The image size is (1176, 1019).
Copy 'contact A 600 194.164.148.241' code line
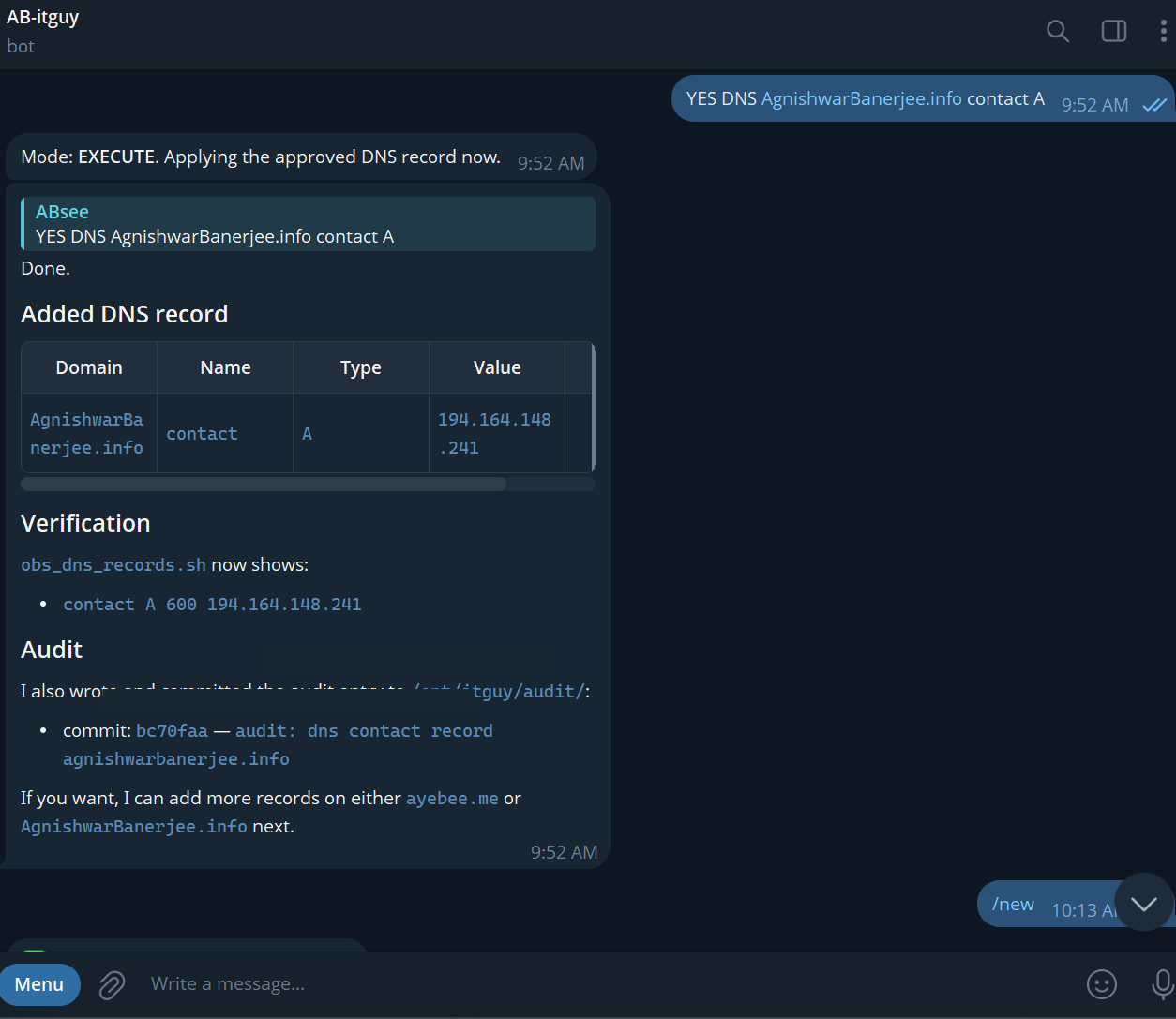(x=212, y=605)
